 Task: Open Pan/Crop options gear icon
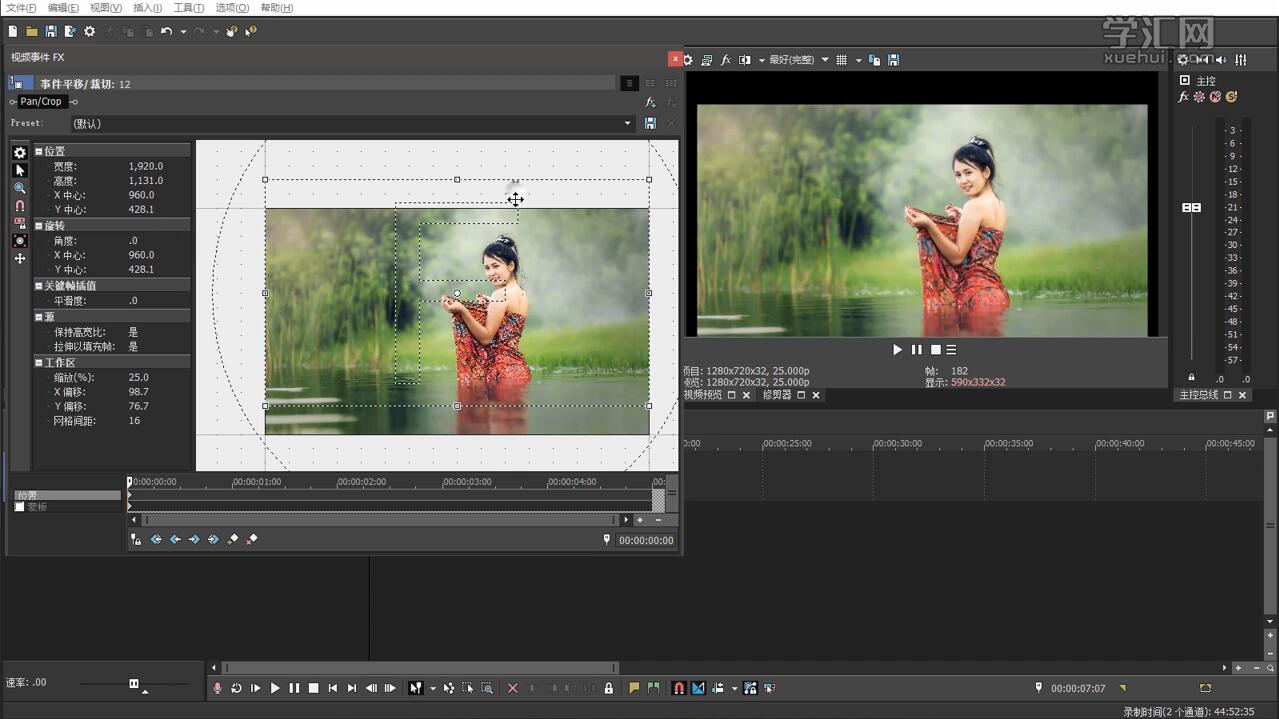19,153
